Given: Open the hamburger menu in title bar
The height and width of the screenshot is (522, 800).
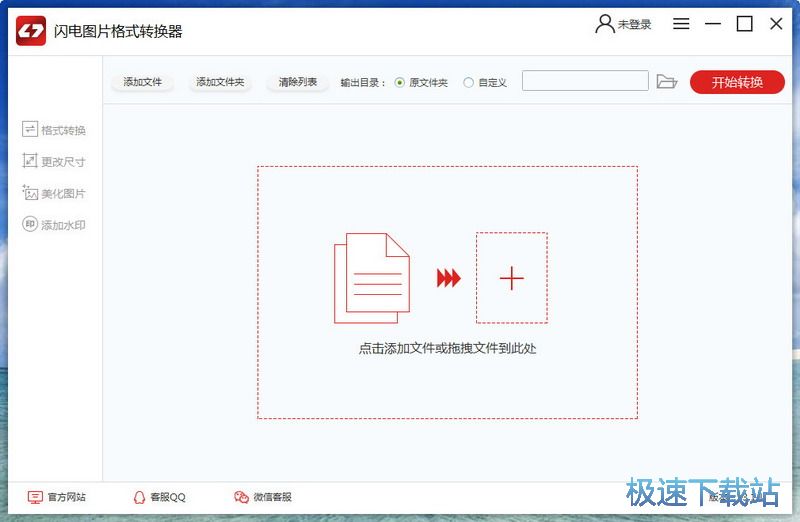Looking at the screenshot, I should (x=681, y=24).
